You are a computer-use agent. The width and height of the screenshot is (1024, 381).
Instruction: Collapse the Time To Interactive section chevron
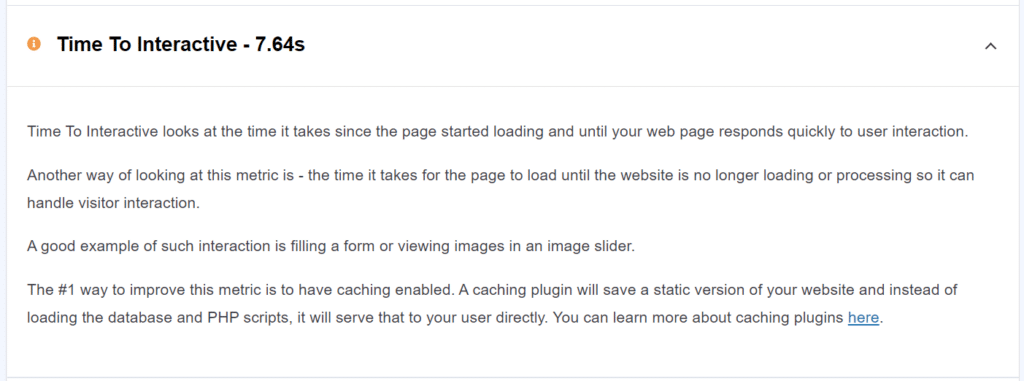click(x=991, y=46)
